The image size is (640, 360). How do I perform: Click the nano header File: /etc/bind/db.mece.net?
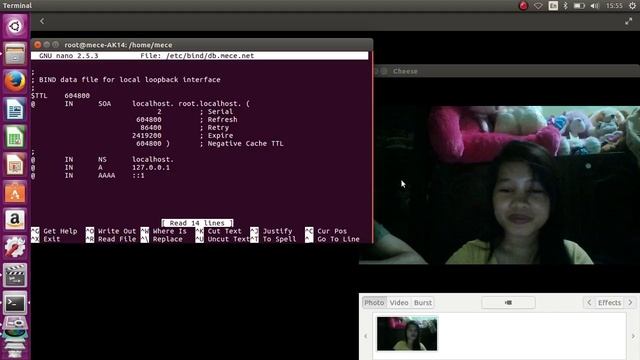[x=197, y=56]
